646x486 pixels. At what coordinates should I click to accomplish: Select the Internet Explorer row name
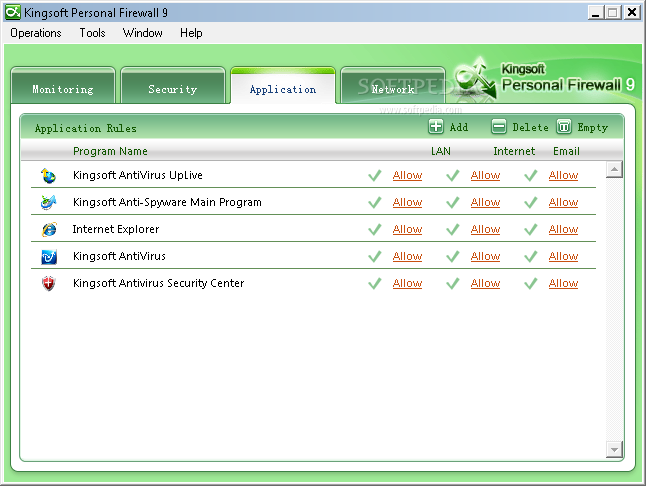tap(116, 229)
